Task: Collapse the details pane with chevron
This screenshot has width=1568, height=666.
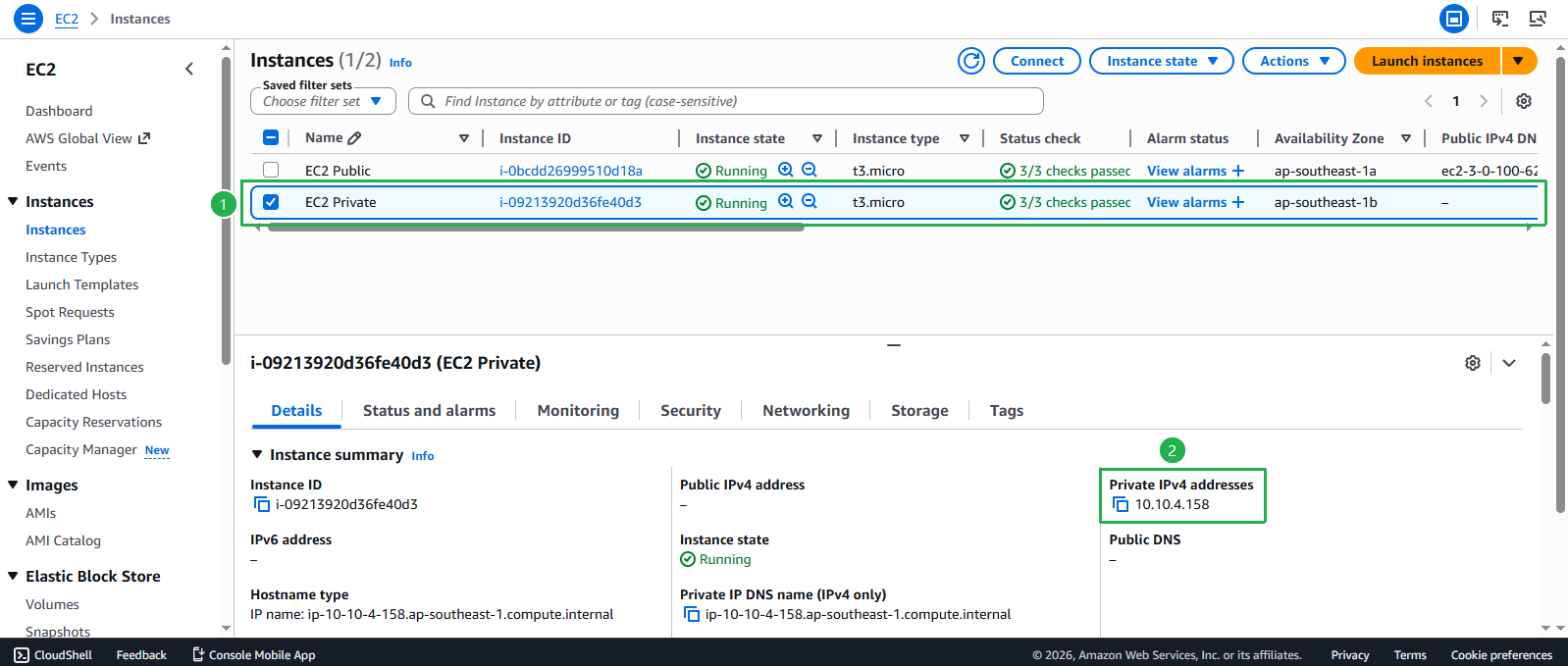Action: [x=1509, y=363]
